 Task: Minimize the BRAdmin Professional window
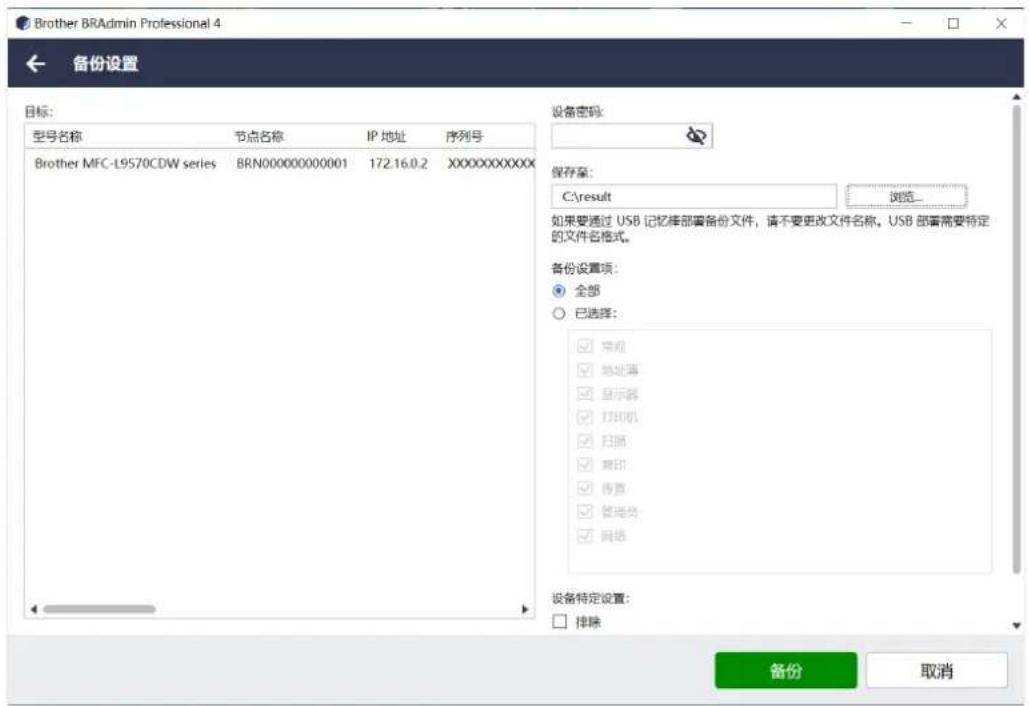tap(906, 24)
